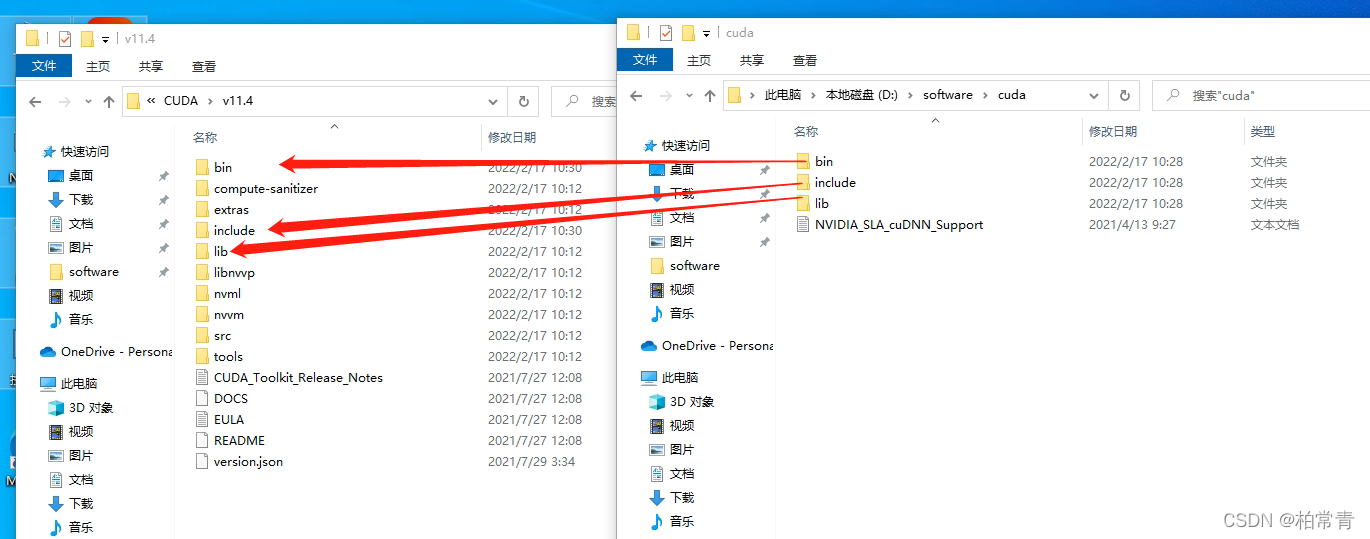
Task: Open recent locations dropdown in cuda window
Action: pos(690,95)
